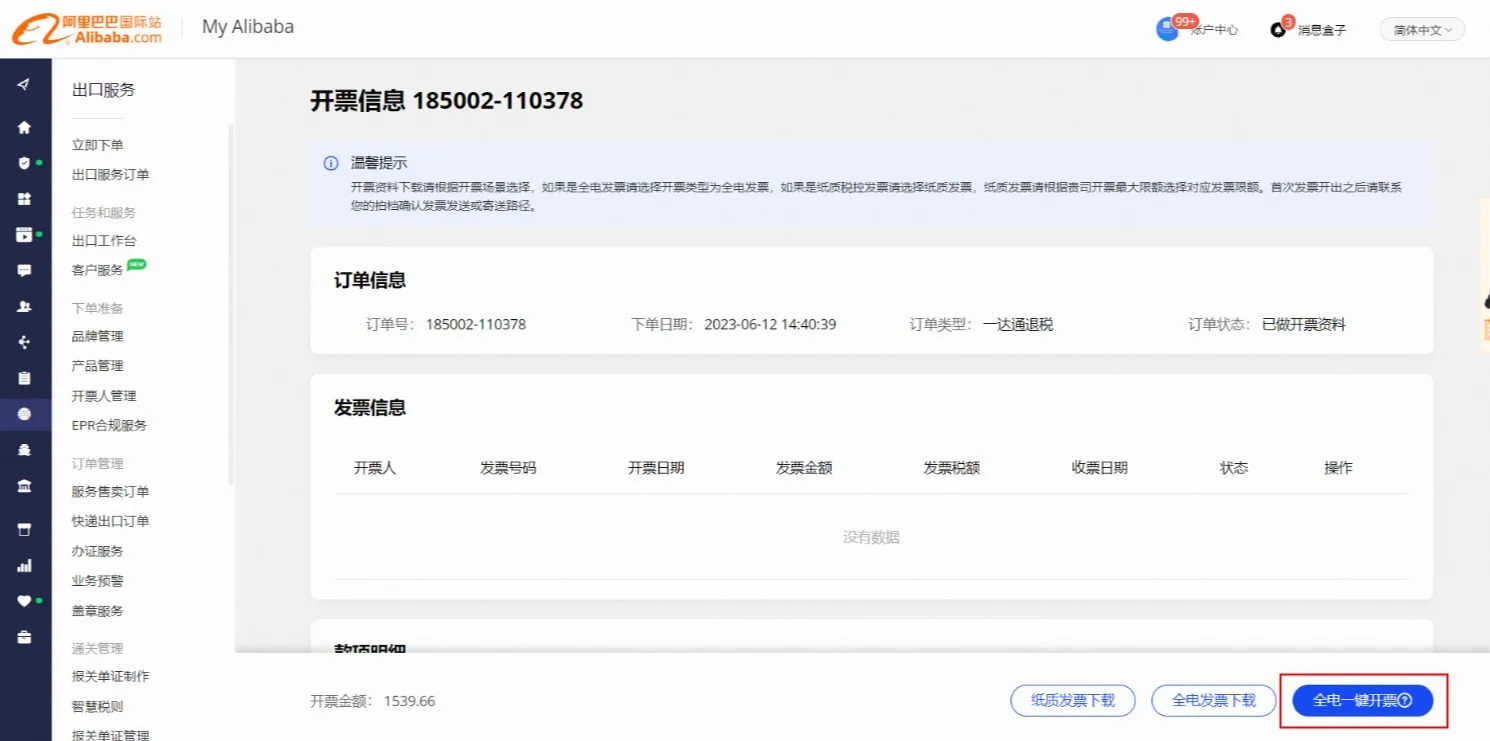1490x741 pixels.
Task: Open the notification bell 消息盒子
Action: click(1277, 29)
